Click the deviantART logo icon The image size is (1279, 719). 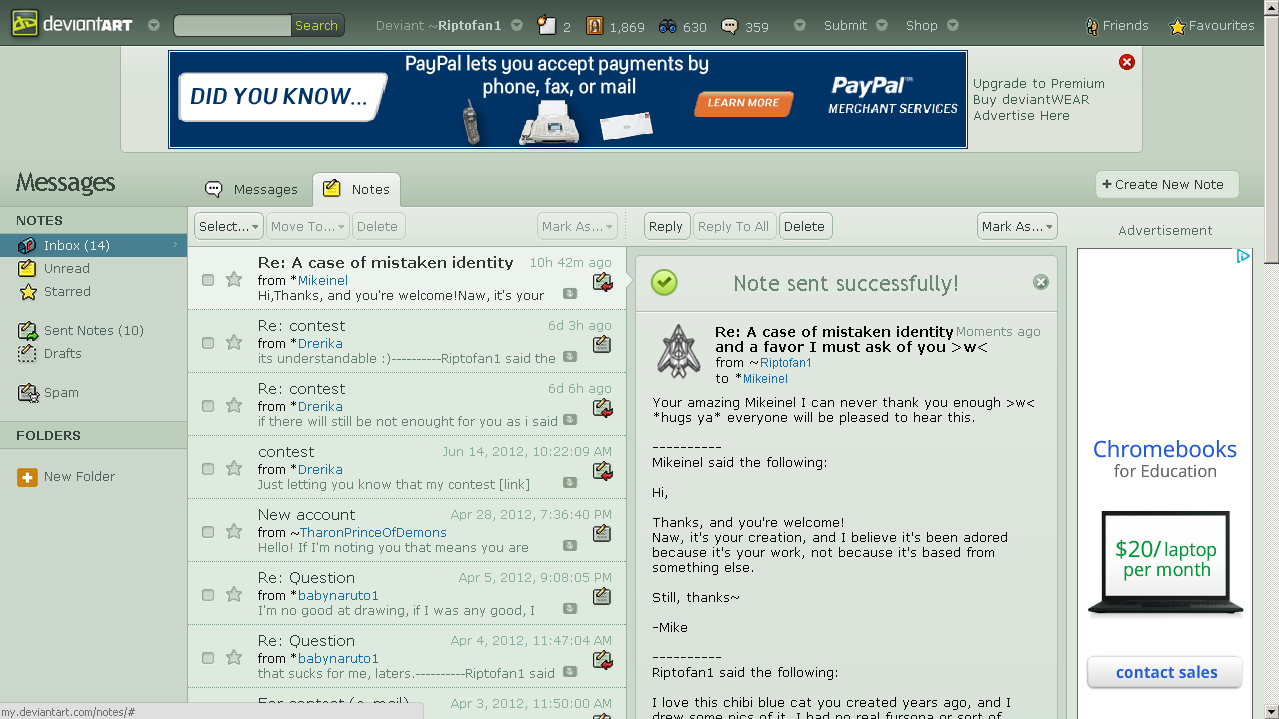point(24,25)
